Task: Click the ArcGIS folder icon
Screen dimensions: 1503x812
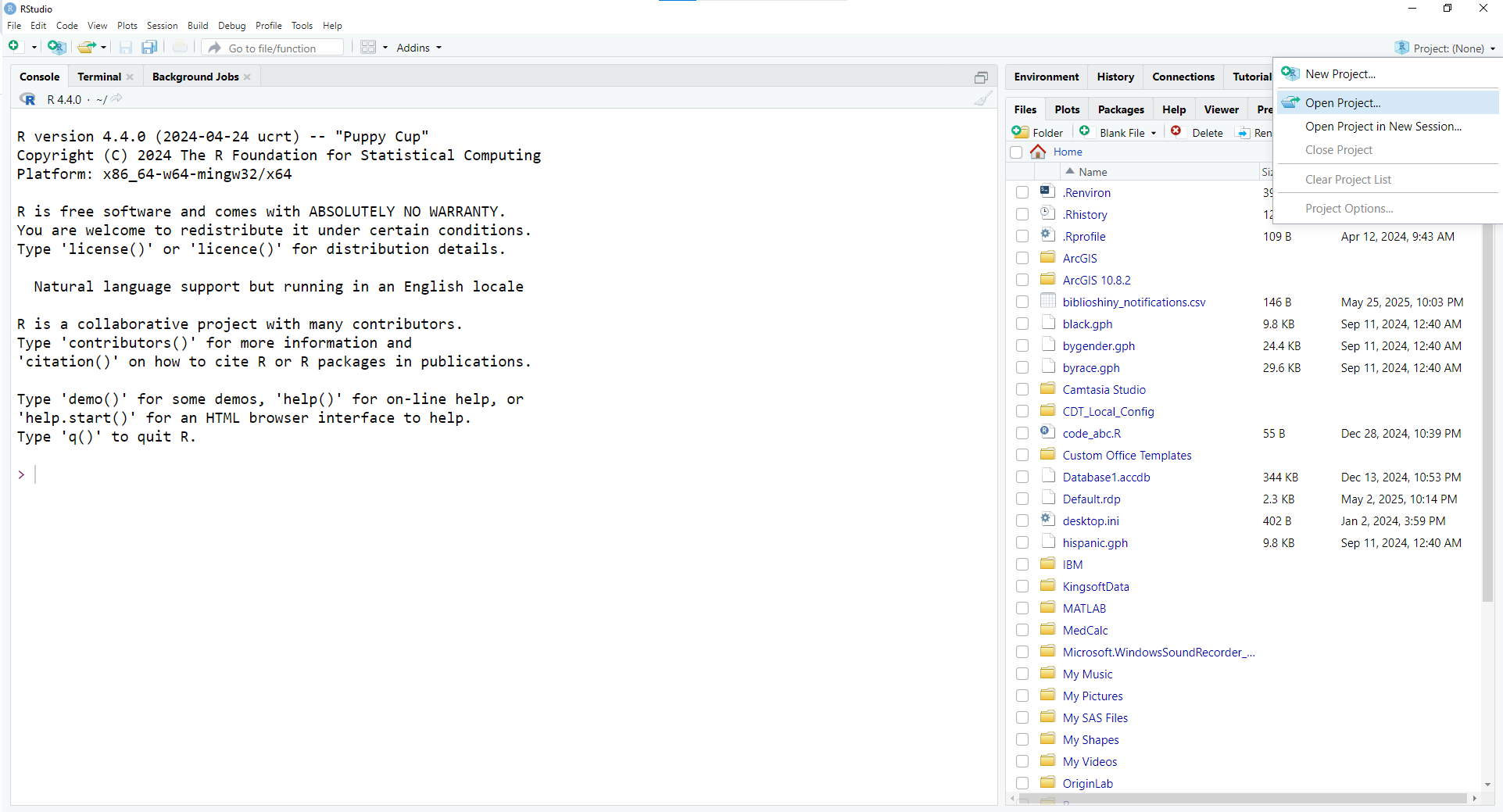Action: pos(1048,257)
